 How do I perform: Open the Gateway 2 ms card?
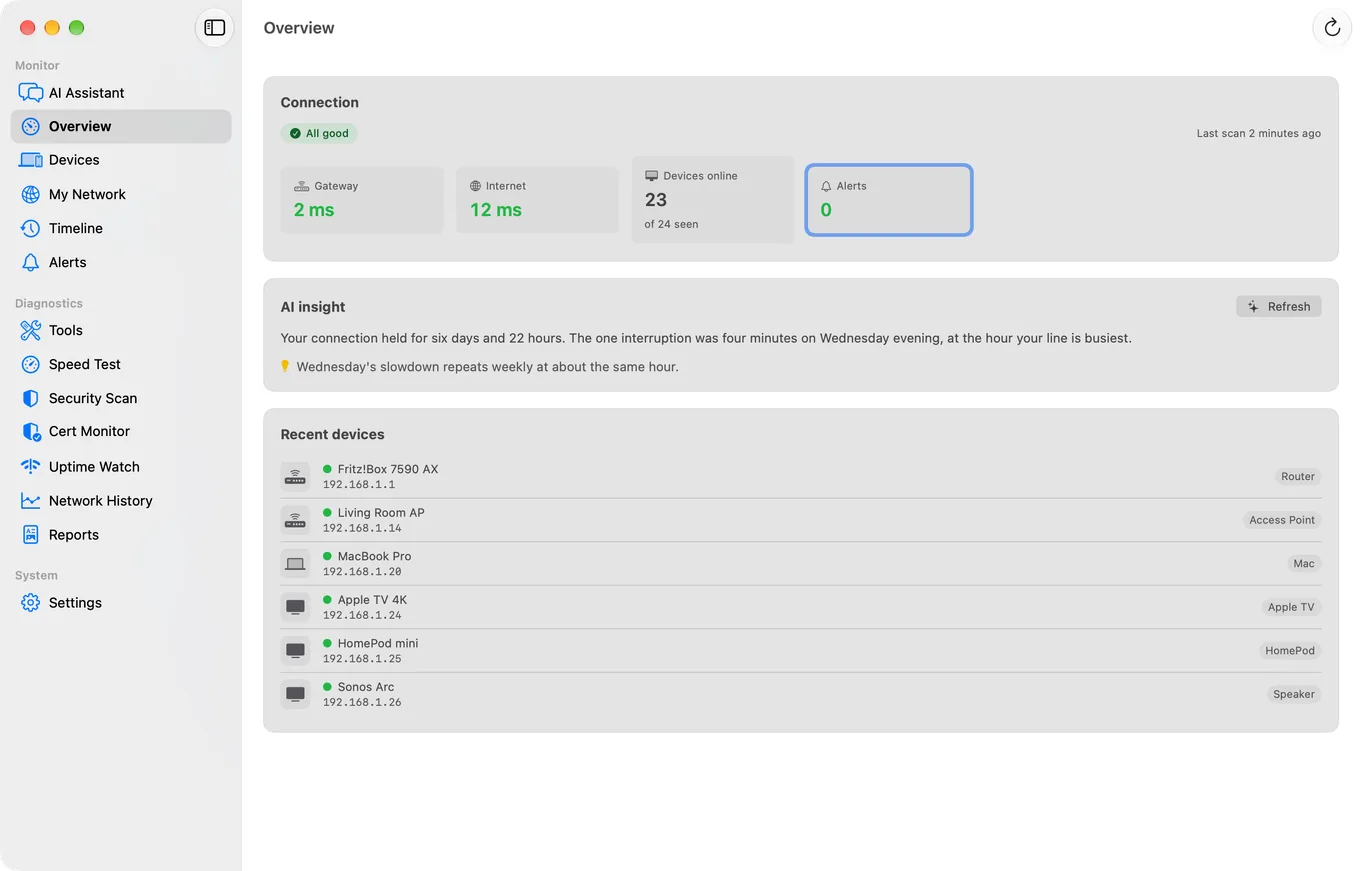pos(362,200)
